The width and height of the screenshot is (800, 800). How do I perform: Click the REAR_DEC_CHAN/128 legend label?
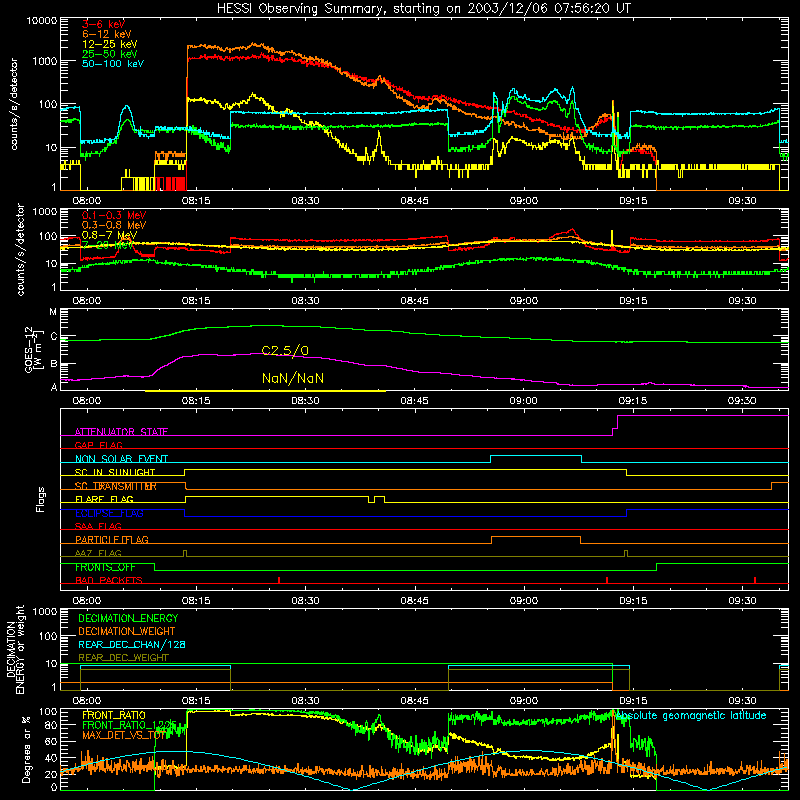(x=132, y=644)
